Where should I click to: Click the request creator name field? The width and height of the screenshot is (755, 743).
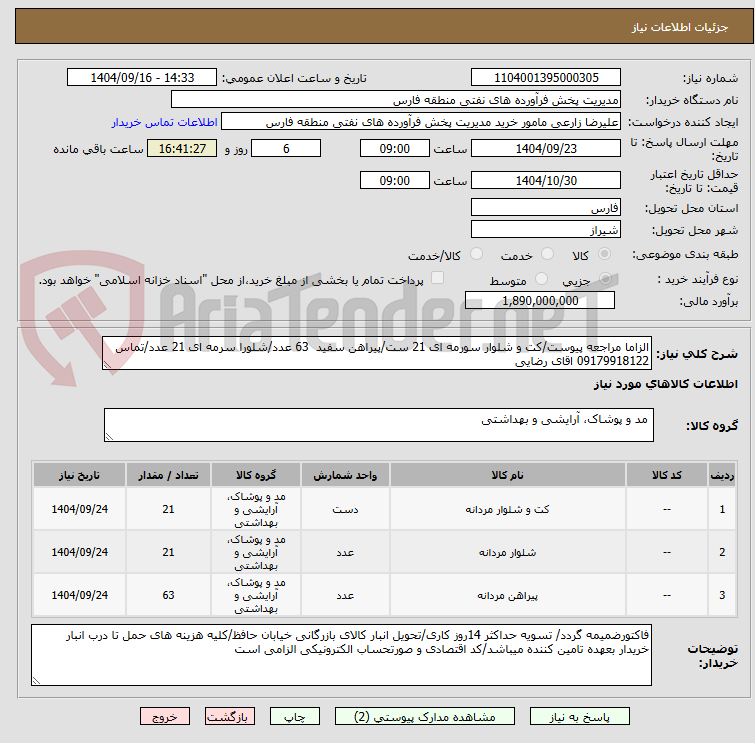[x=421, y=122]
